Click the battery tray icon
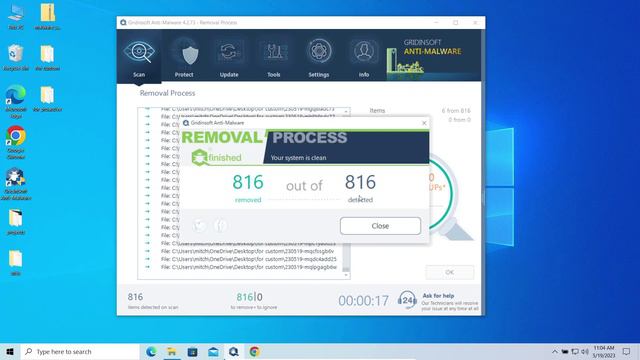 [564, 351]
